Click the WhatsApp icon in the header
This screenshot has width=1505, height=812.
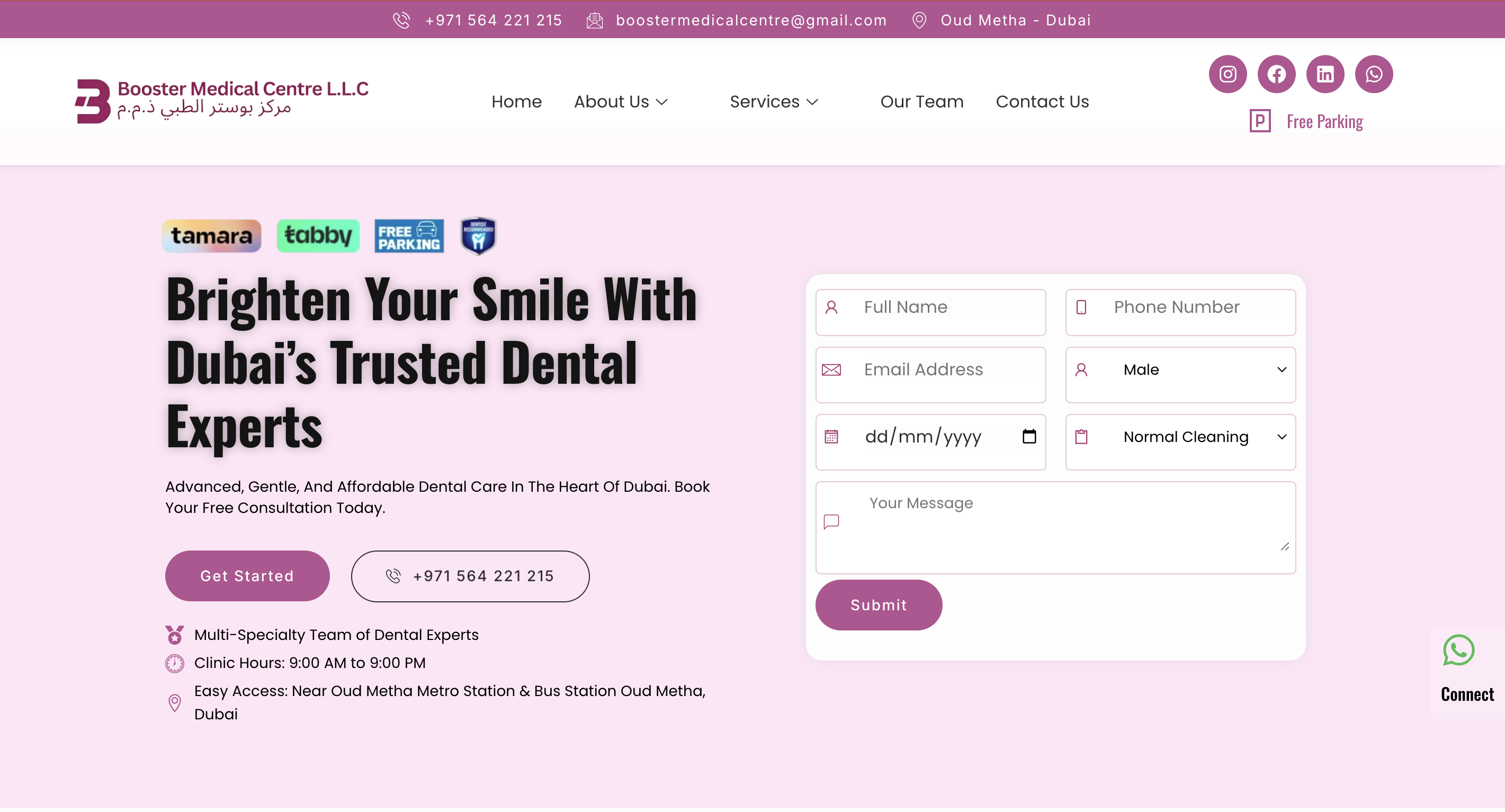1374,74
